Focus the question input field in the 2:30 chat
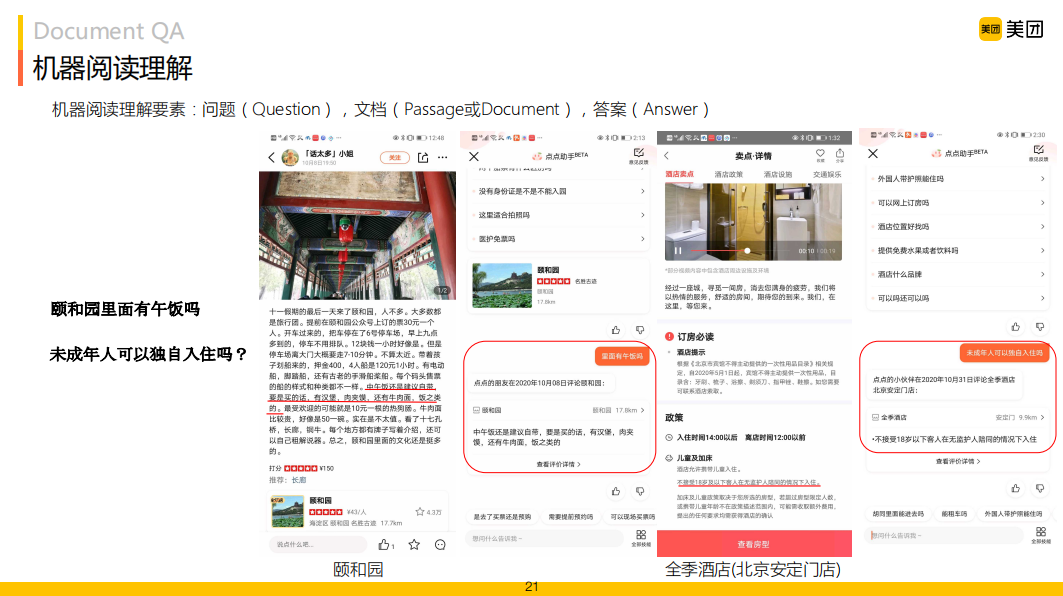Viewport: 1063px width, 596px height. click(944, 536)
